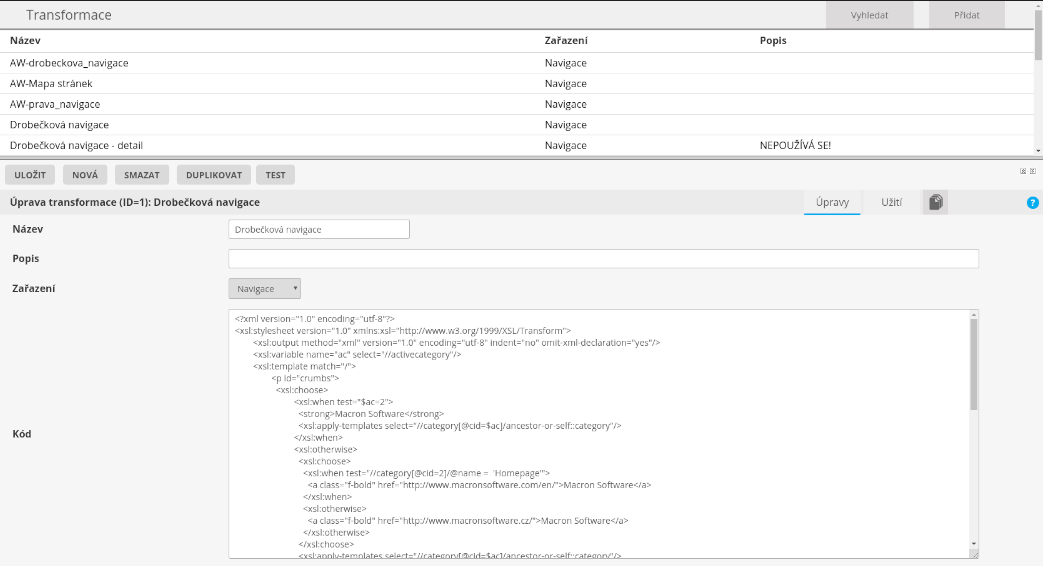Open the Zařazení dropdown set to Navigace
1043x566 pixels.
coord(265,288)
